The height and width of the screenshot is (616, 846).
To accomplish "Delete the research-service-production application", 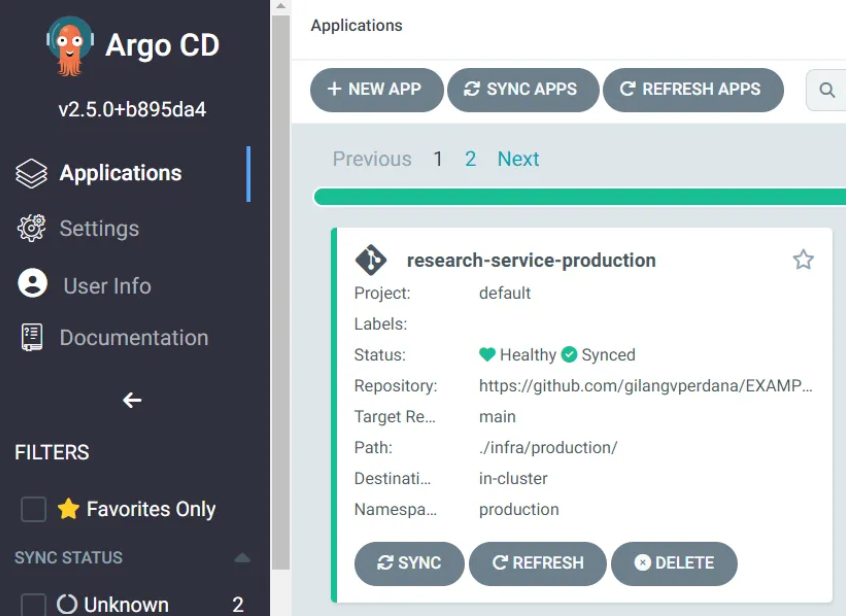I will click(x=674, y=563).
